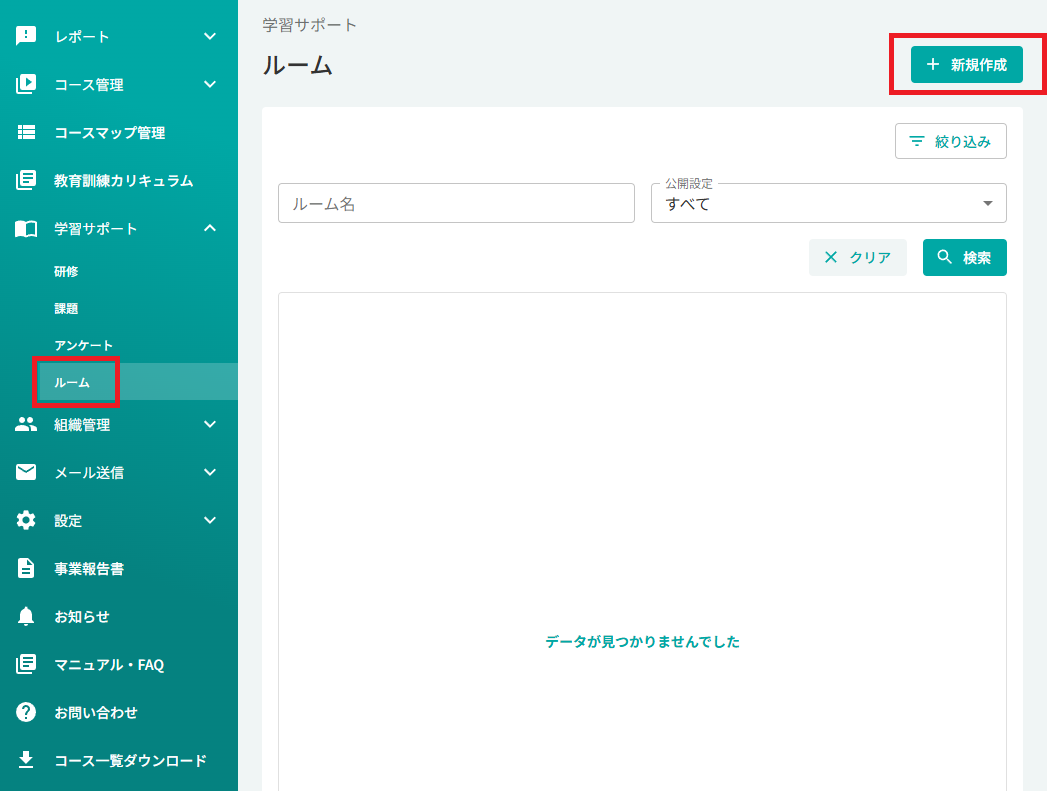The height and width of the screenshot is (791, 1047).
Task: Expand the コース管理 menu chevron
Action: pyautogui.click(x=210, y=84)
